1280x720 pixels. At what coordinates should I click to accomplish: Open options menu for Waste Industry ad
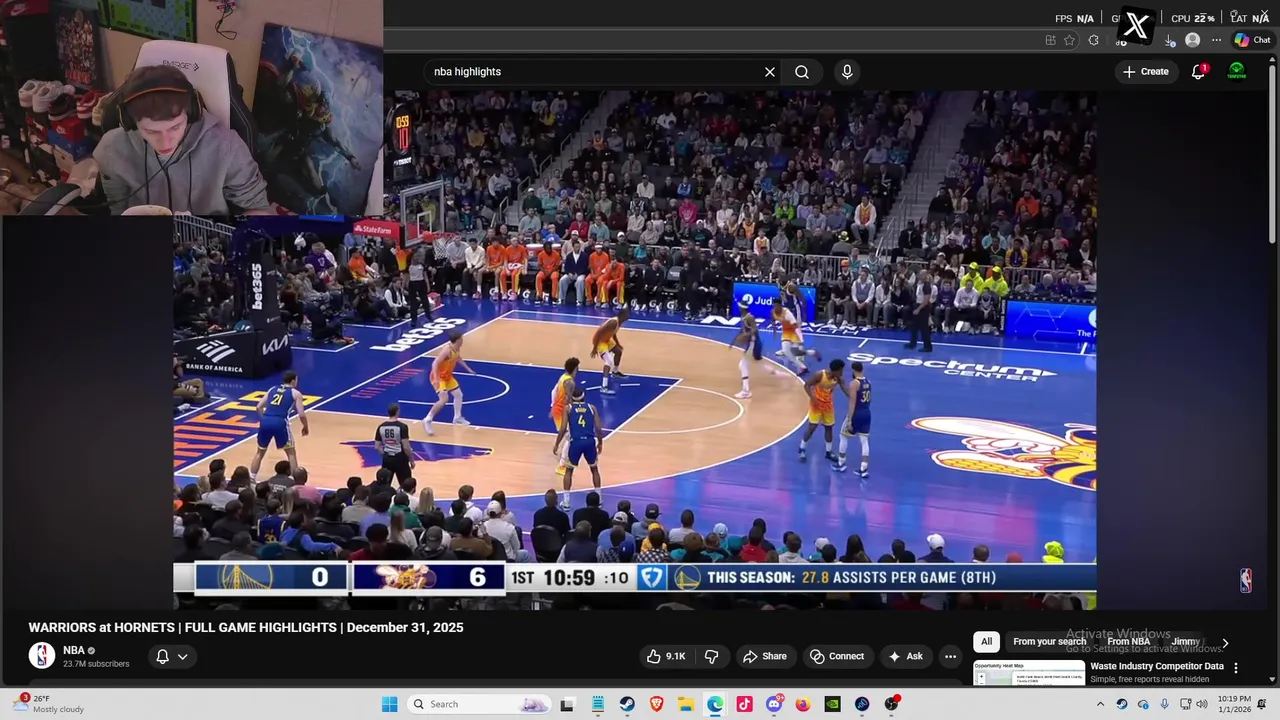(1236, 668)
